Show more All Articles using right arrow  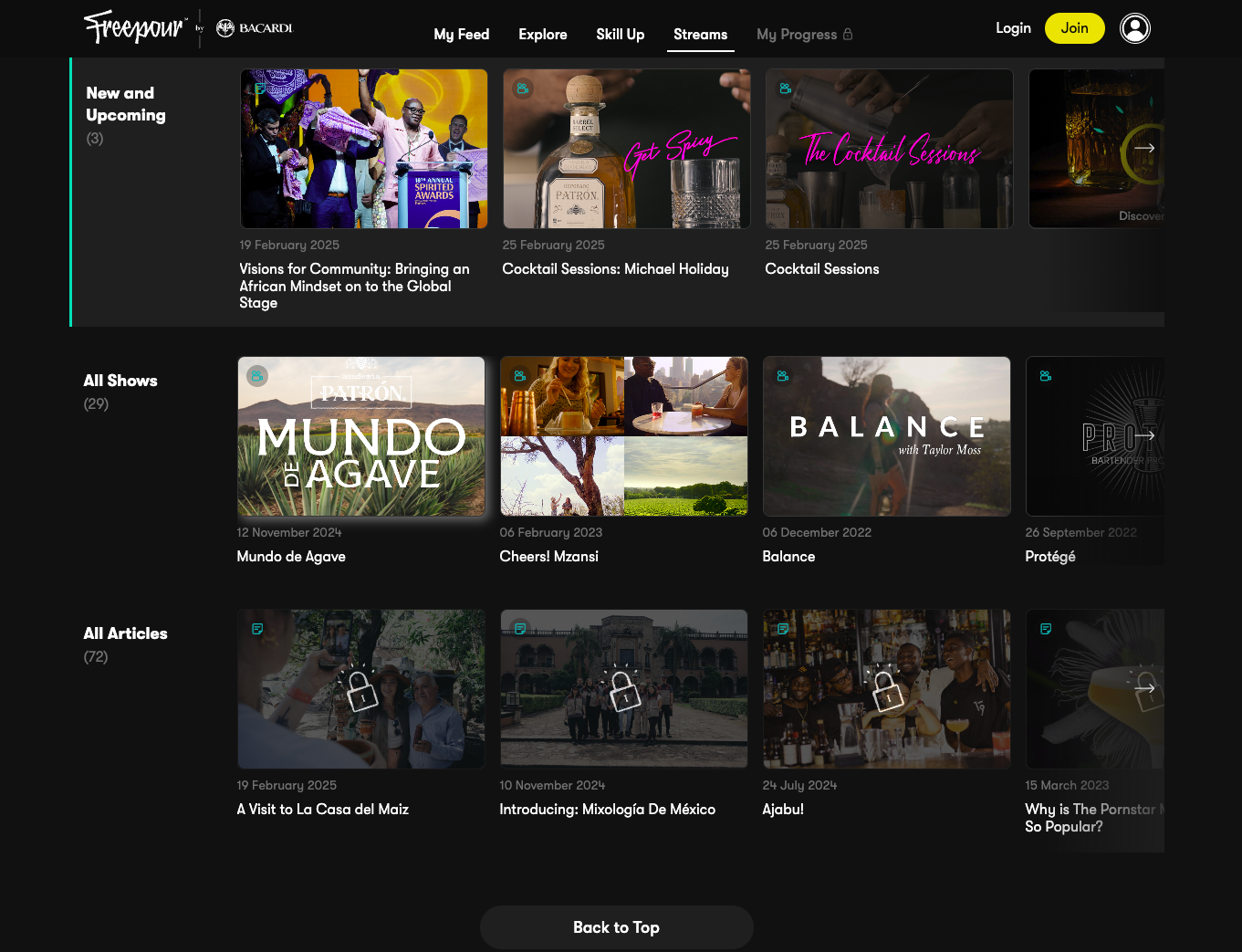pyautogui.click(x=1144, y=688)
